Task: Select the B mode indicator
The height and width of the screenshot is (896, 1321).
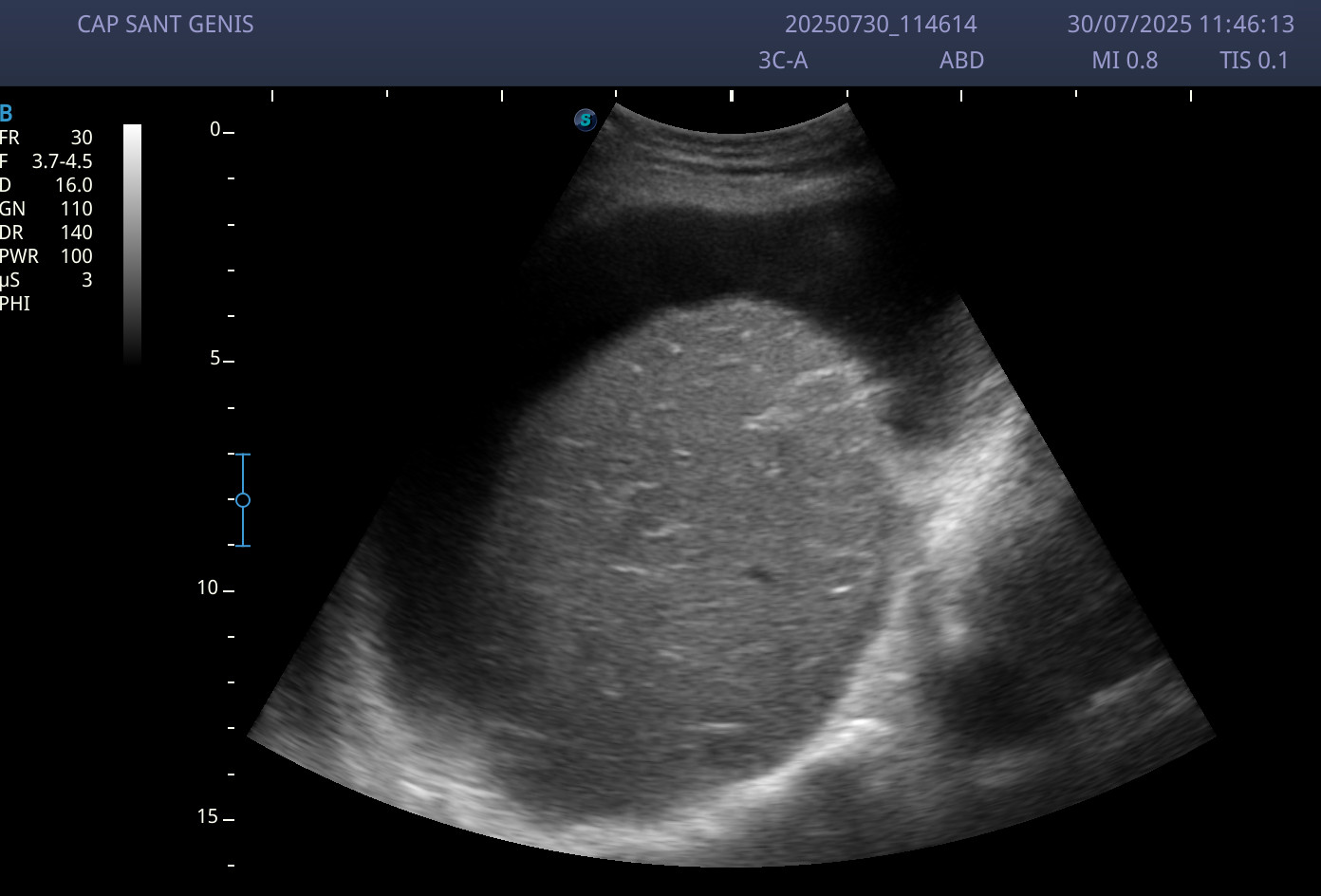Action: [7, 114]
